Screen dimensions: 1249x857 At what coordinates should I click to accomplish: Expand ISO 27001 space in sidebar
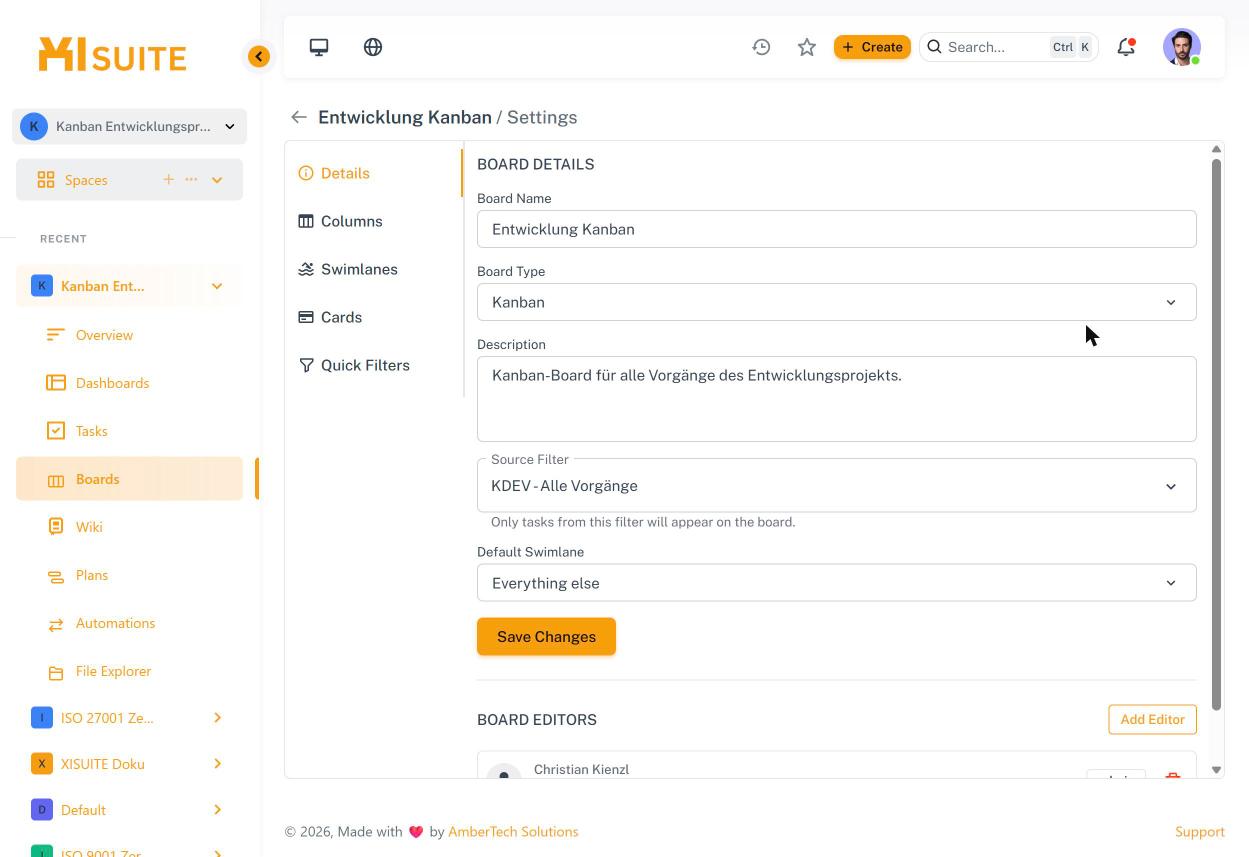coord(217,717)
